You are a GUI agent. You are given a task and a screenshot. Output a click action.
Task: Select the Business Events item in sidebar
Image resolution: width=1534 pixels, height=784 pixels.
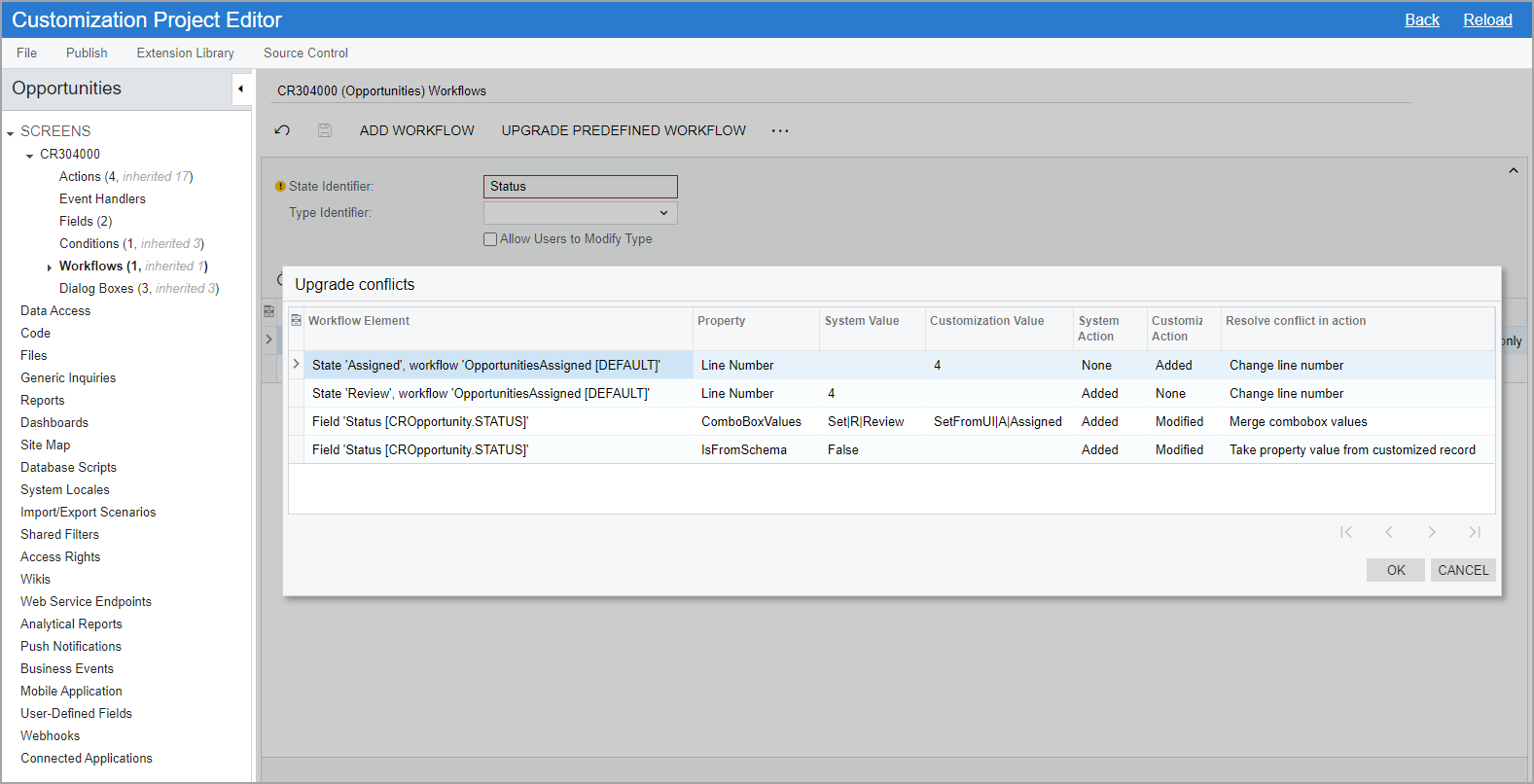67,668
